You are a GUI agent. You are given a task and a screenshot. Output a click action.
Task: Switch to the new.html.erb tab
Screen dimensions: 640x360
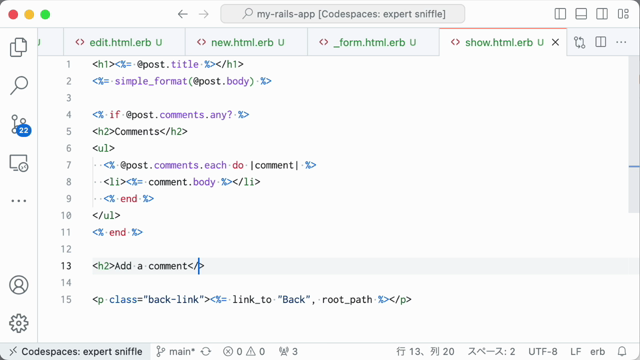point(246,42)
